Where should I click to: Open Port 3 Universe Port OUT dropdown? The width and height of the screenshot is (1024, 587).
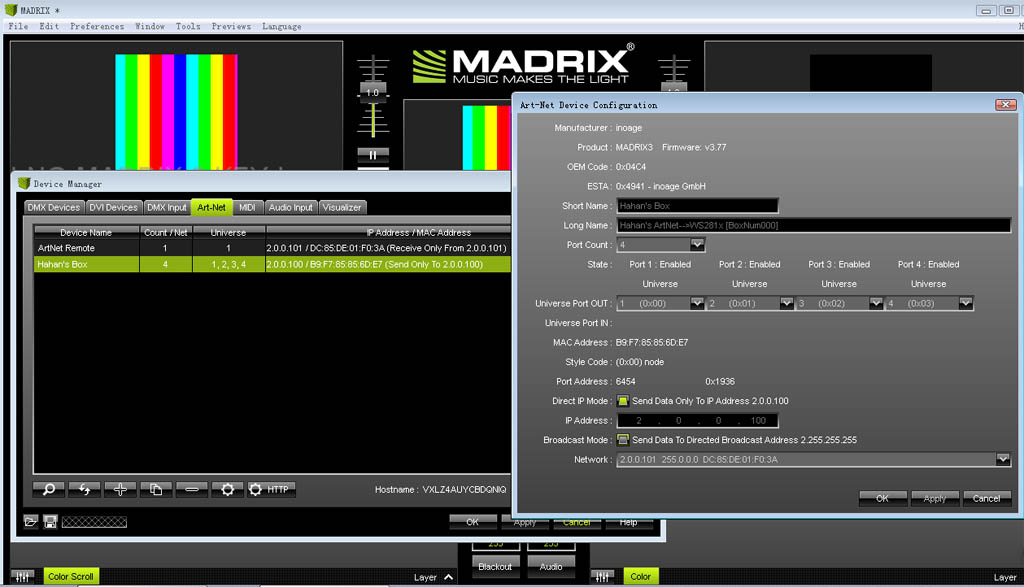click(876, 304)
